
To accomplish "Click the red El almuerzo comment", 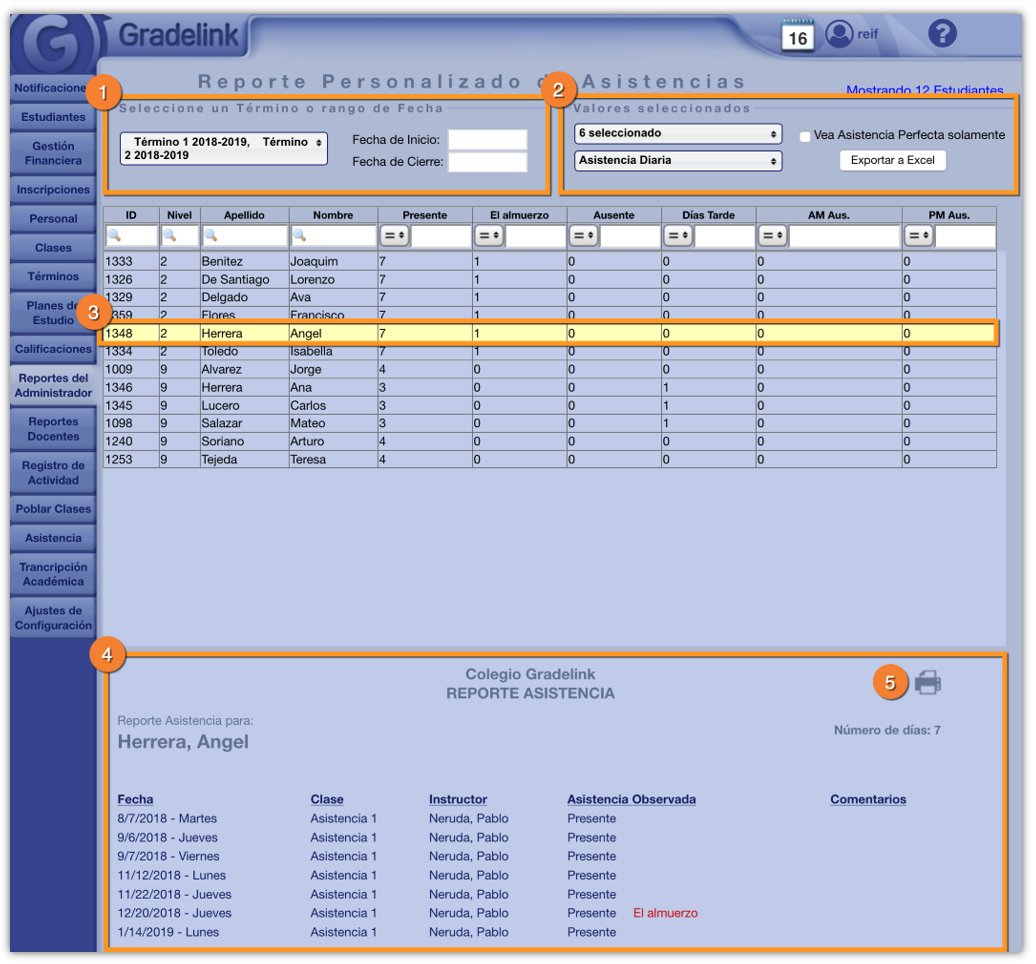I will (665, 913).
